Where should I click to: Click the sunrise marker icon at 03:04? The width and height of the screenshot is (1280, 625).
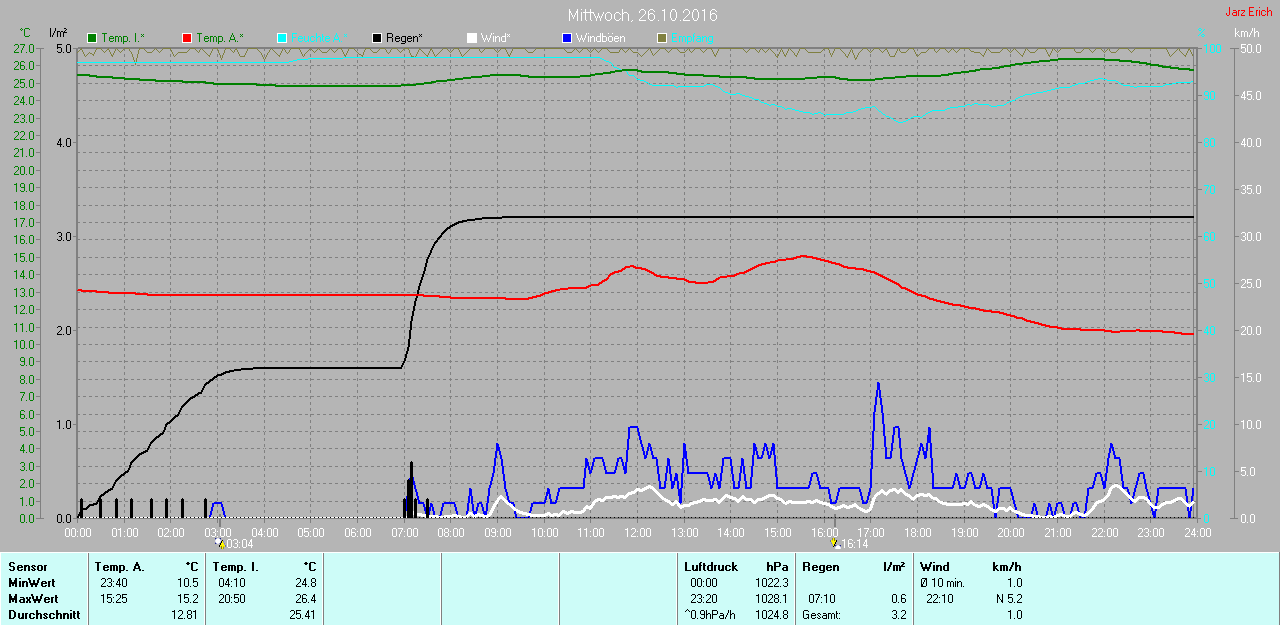tap(220, 543)
